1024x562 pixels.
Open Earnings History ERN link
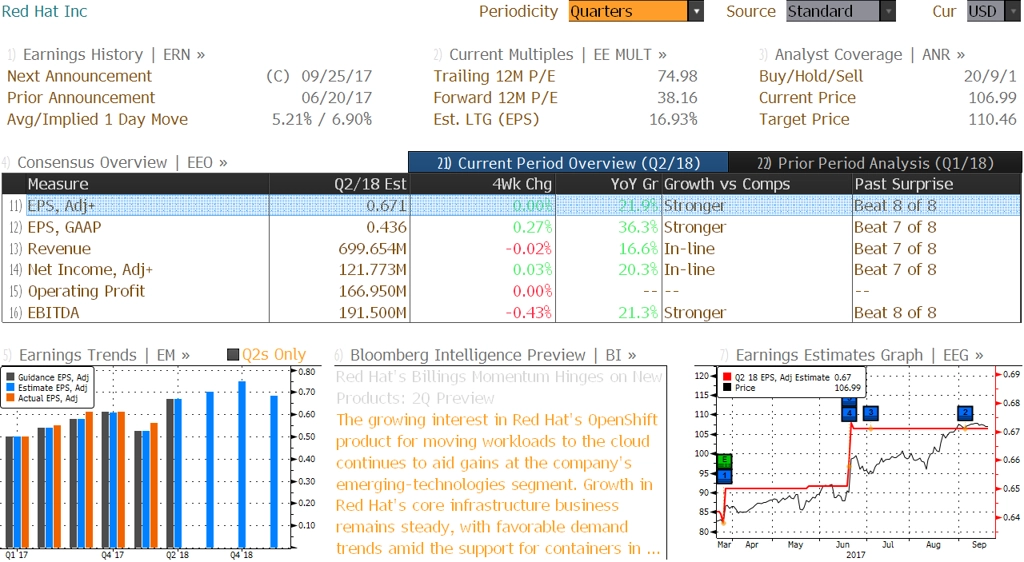point(114,55)
